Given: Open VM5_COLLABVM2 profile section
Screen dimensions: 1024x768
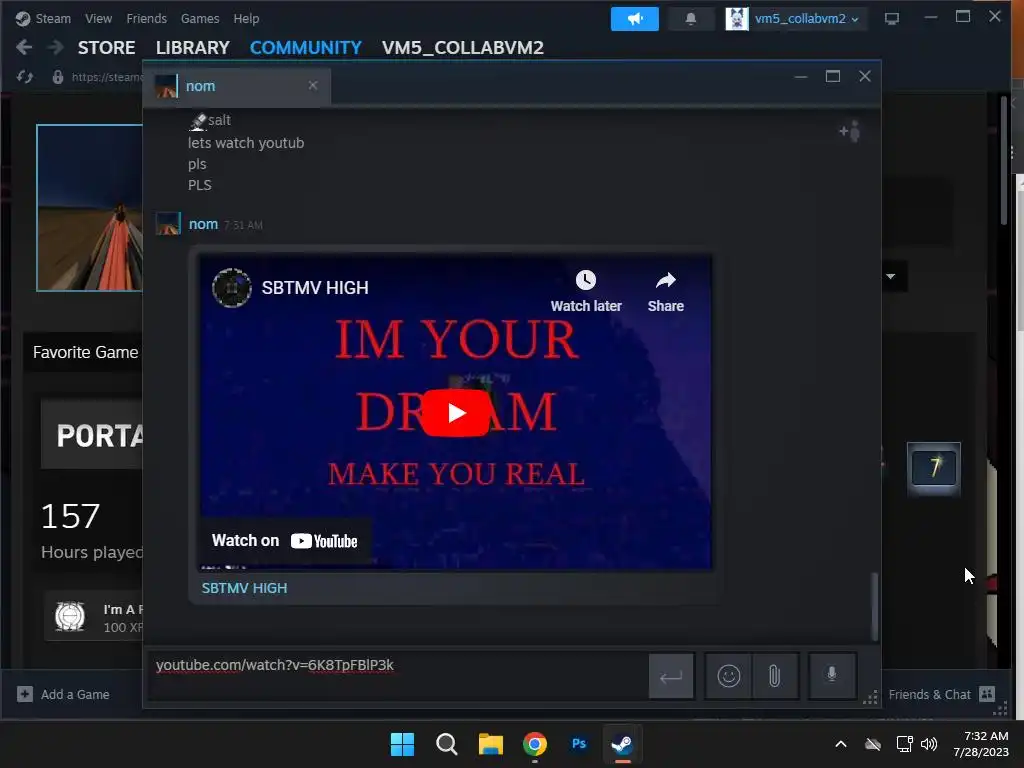Looking at the screenshot, I should click(x=462, y=48).
